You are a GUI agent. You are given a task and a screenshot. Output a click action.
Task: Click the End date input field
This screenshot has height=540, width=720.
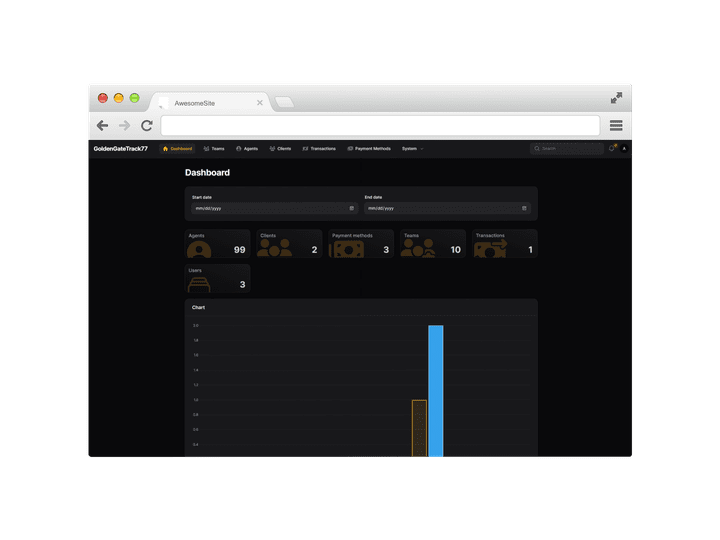tap(447, 208)
